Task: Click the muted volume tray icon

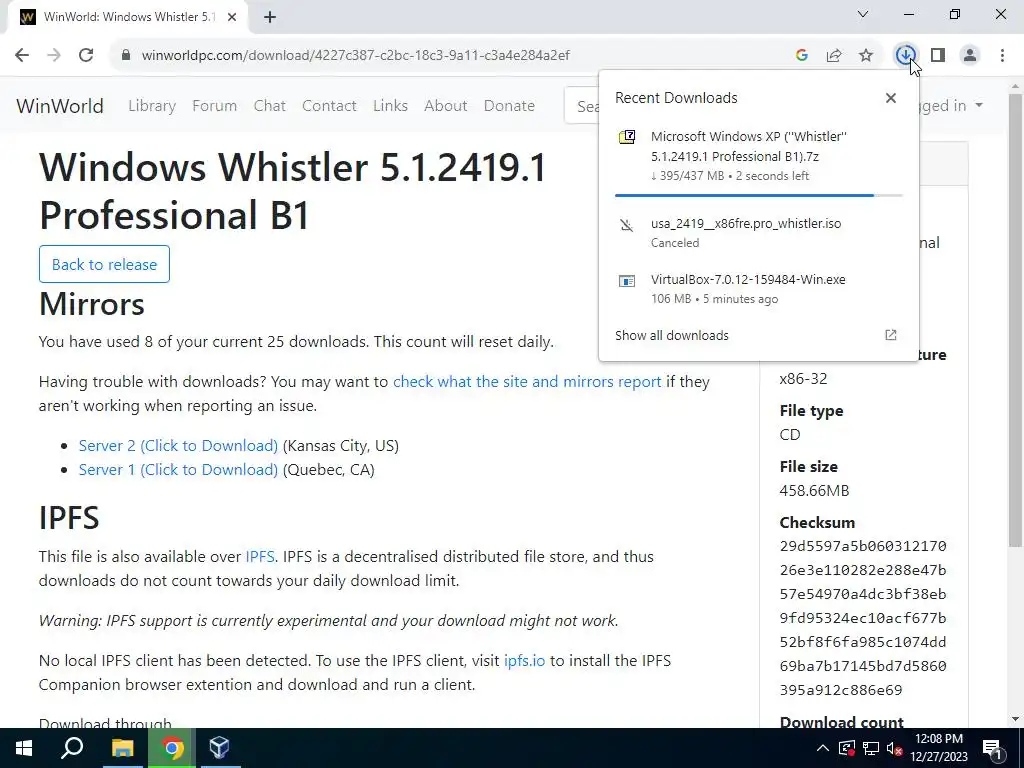Action: [x=894, y=748]
